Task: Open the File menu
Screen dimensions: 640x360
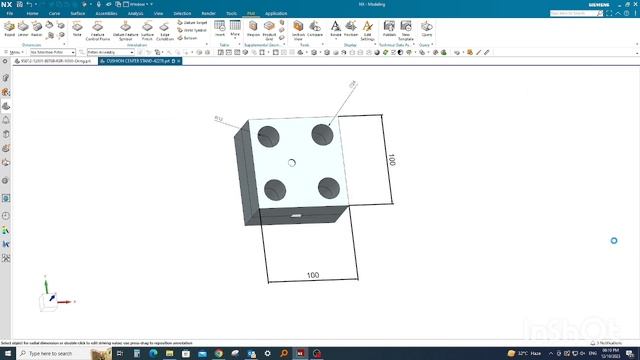Action: [x=10, y=13]
